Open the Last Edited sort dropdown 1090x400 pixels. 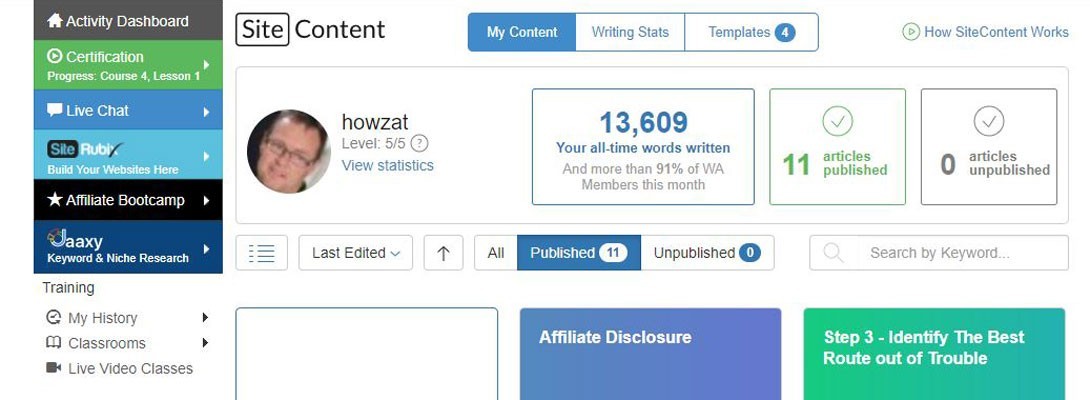[x=355, y=253]
